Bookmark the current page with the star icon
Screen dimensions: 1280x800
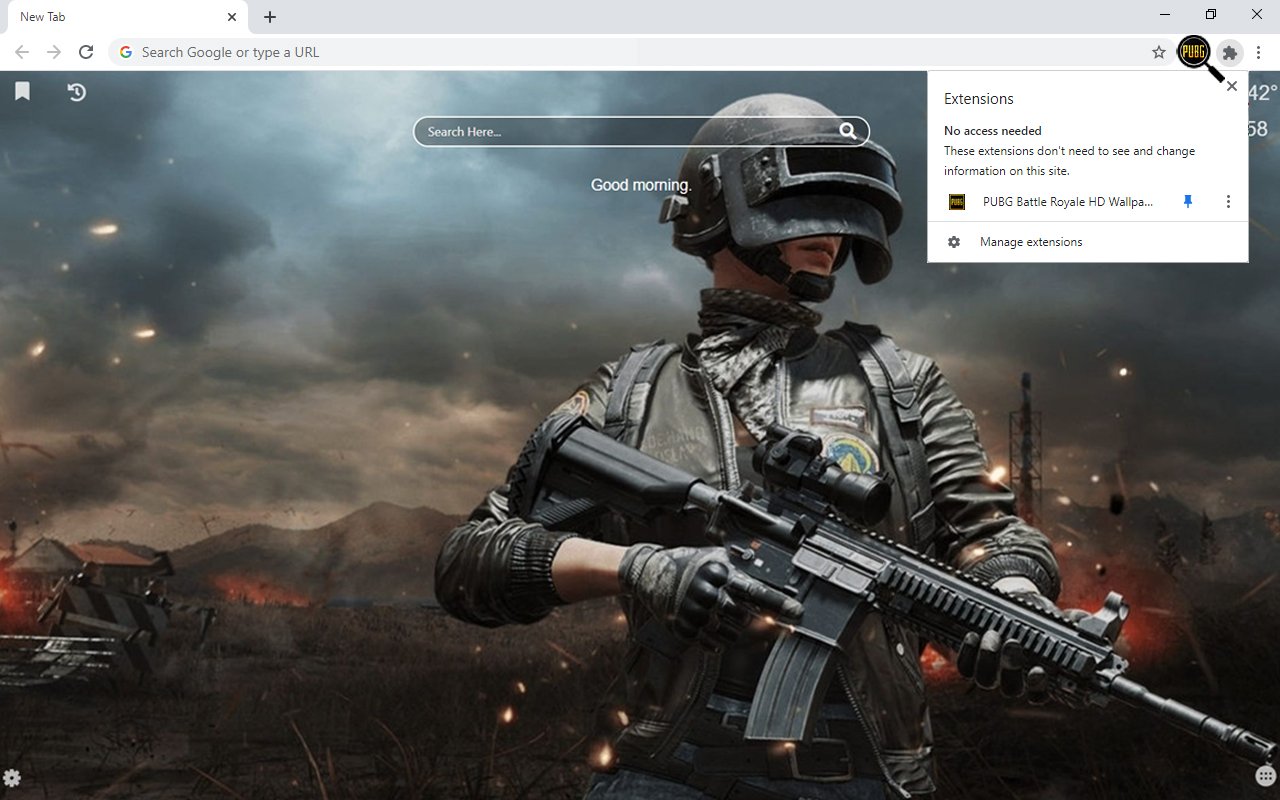pos(1157,52)
